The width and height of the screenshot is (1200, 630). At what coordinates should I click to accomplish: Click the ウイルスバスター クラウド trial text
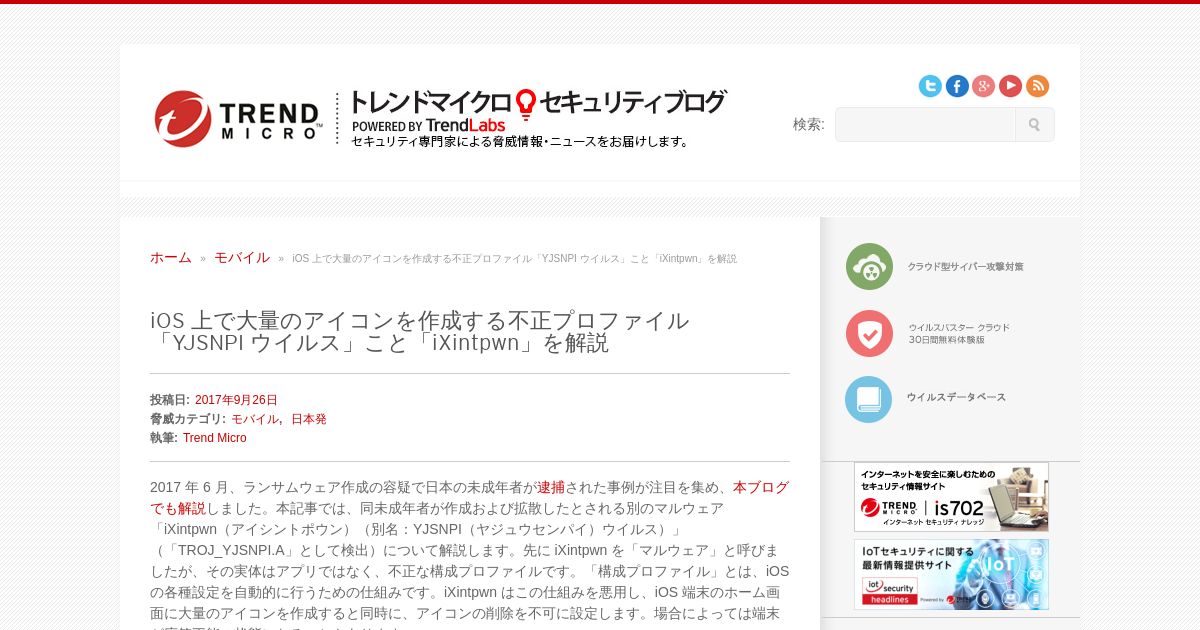959,333
